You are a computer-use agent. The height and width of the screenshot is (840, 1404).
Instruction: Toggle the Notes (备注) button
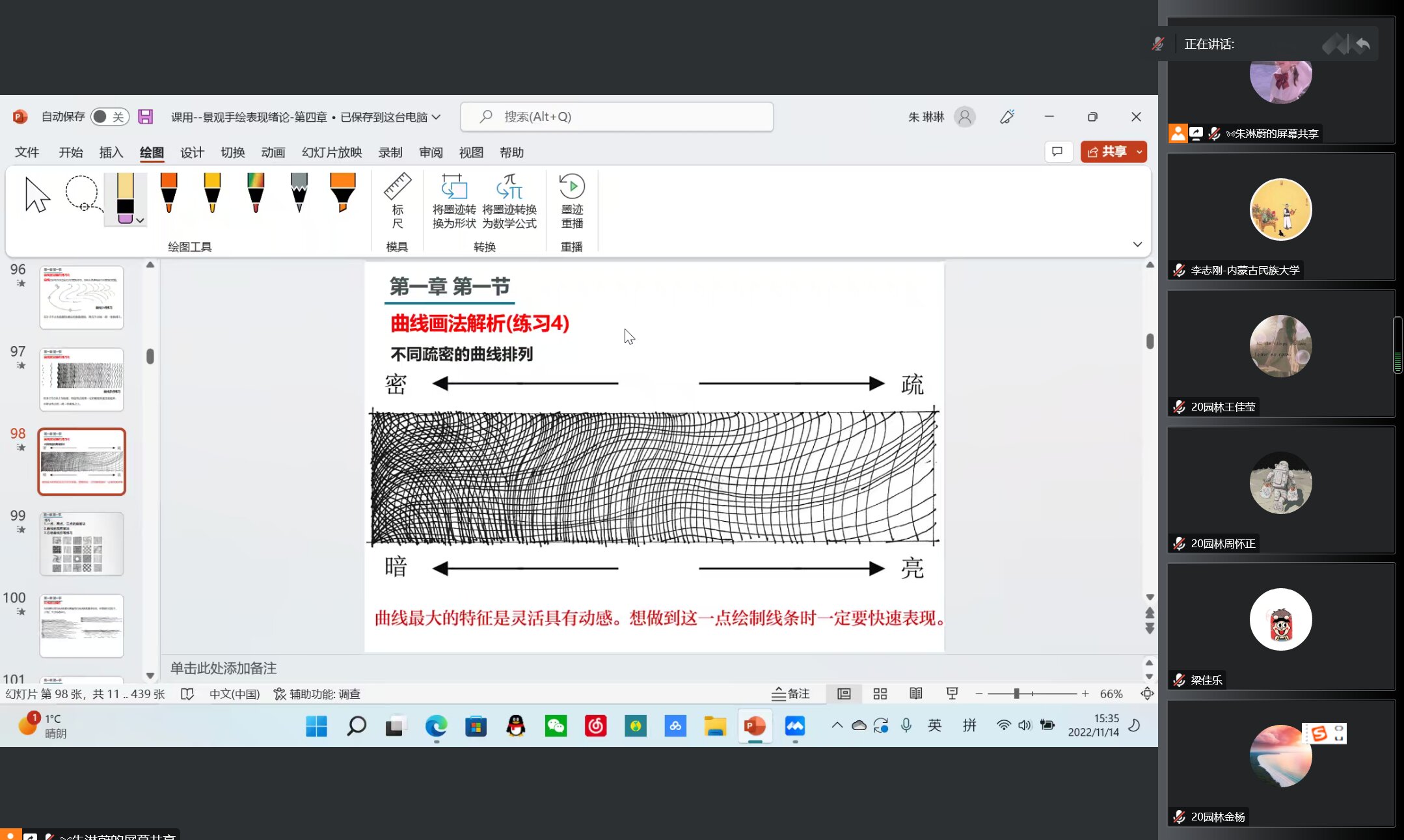(x=790, y=694)
